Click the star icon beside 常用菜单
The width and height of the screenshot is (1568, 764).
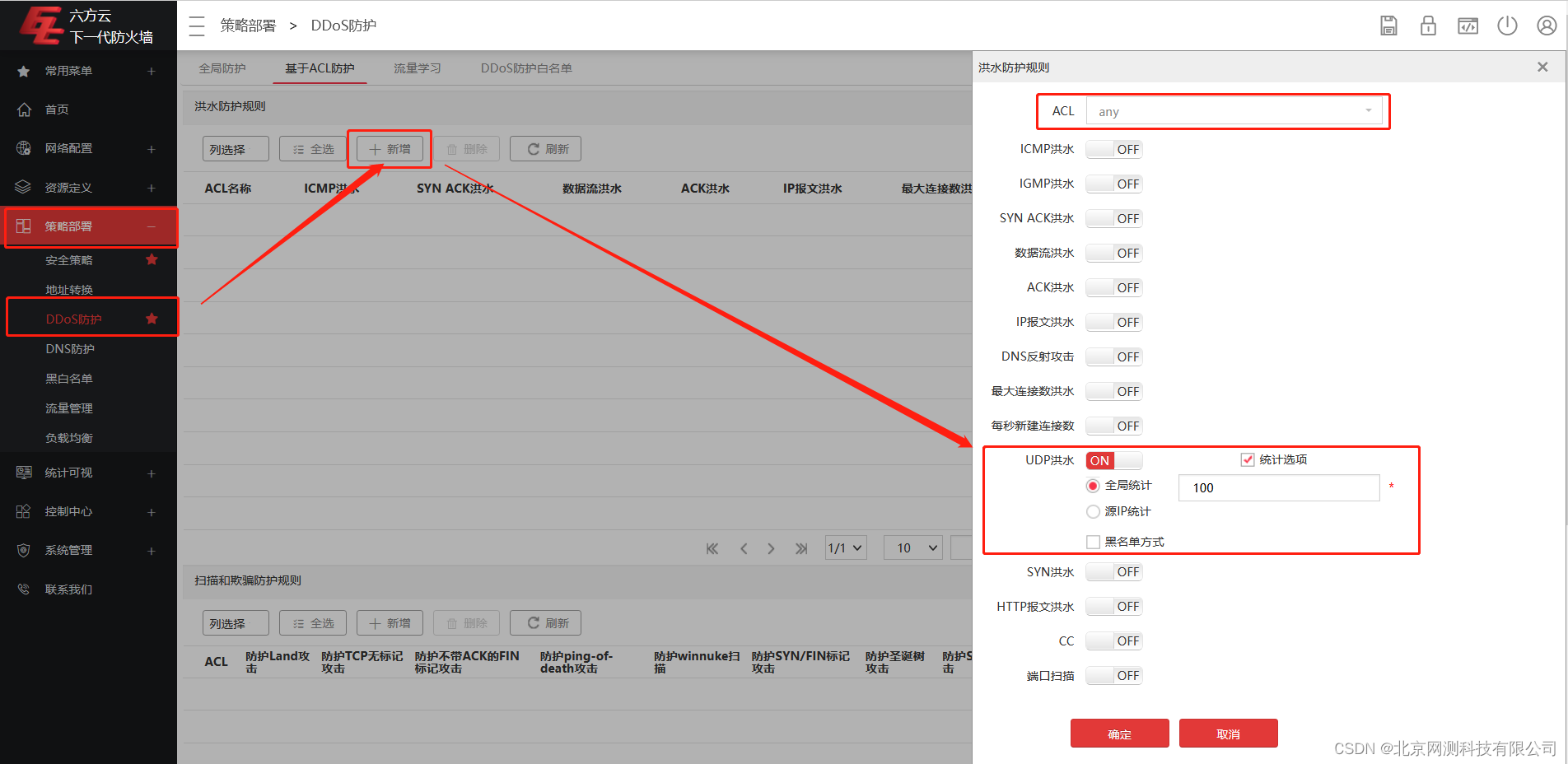pyautogui.click(x=24, y=71)
